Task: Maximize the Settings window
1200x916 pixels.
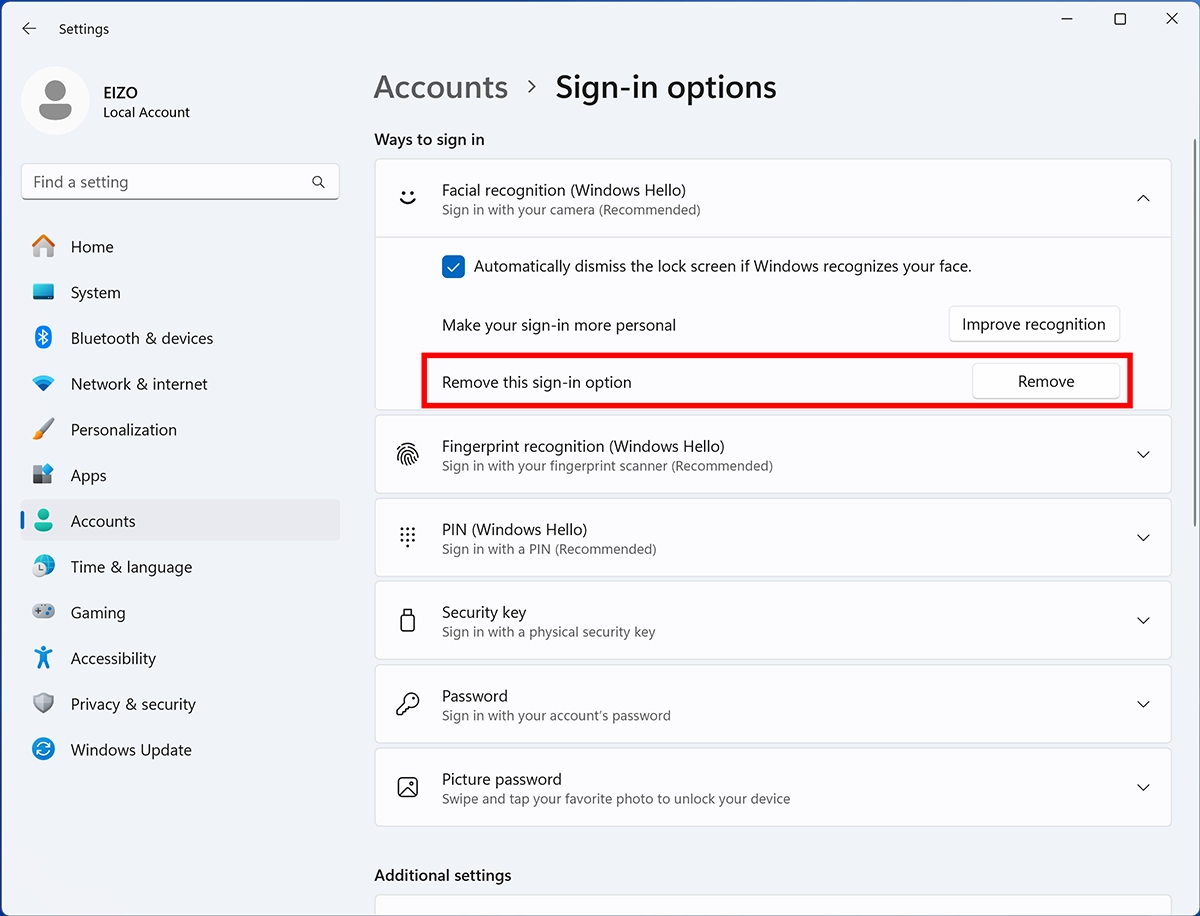Action: tap(1120, 19)
